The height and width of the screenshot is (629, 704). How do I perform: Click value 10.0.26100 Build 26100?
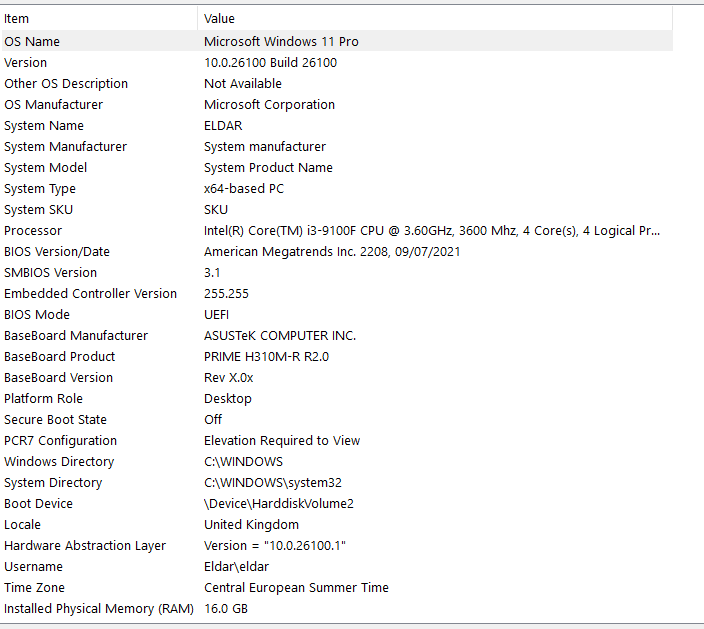coord(270,62)
